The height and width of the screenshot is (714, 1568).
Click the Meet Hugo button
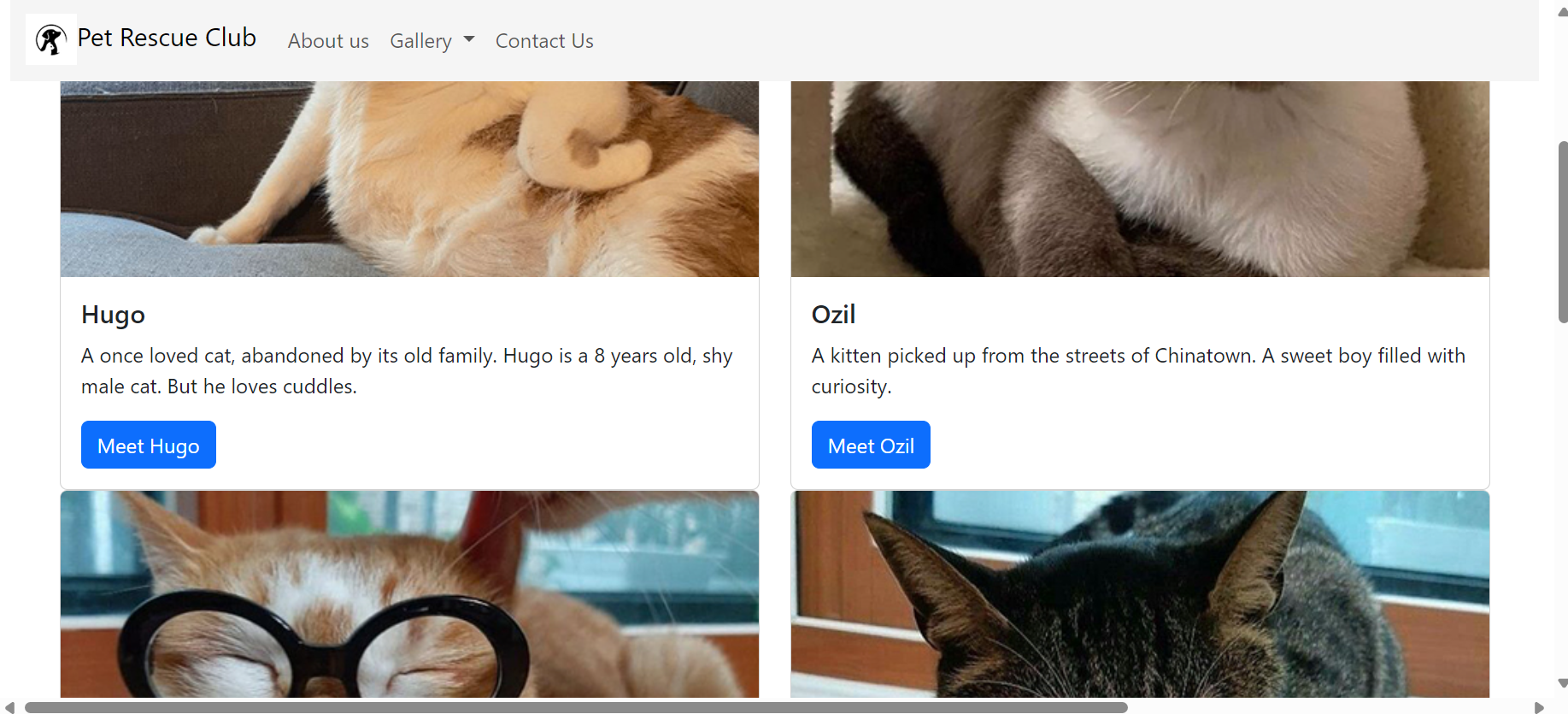tap(149, 445)
